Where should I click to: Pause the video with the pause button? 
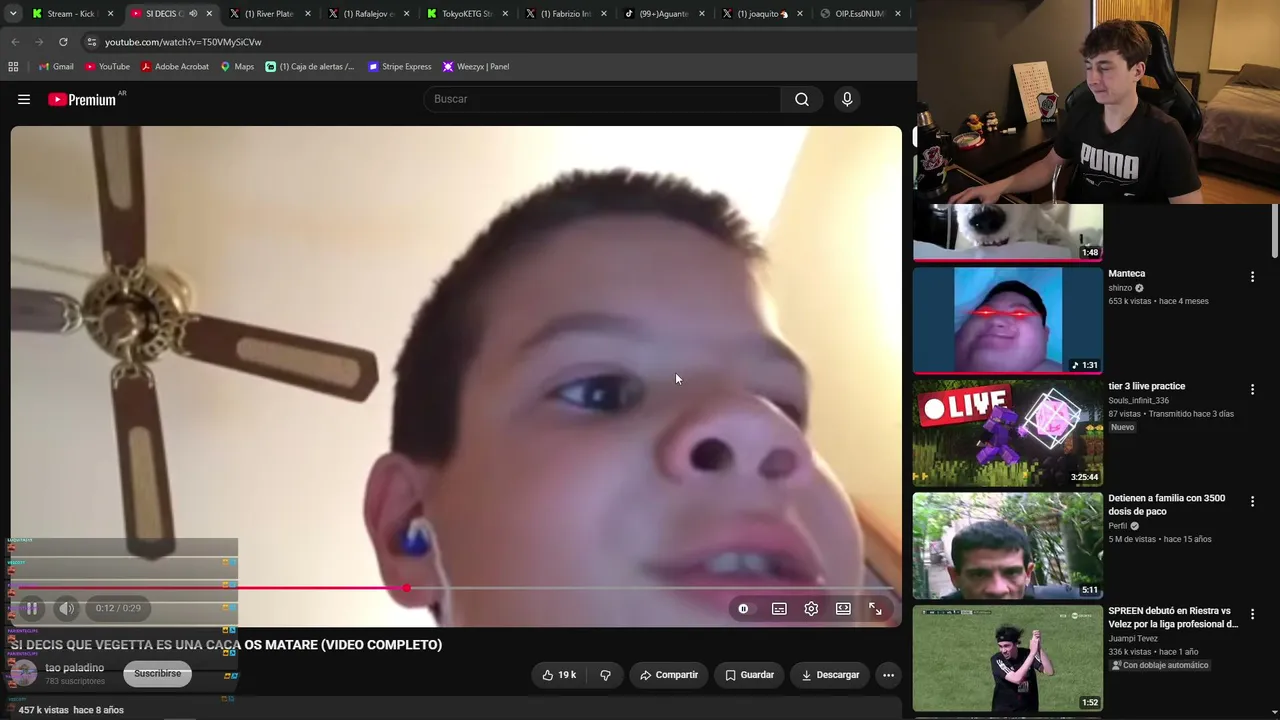pos(32,608)
